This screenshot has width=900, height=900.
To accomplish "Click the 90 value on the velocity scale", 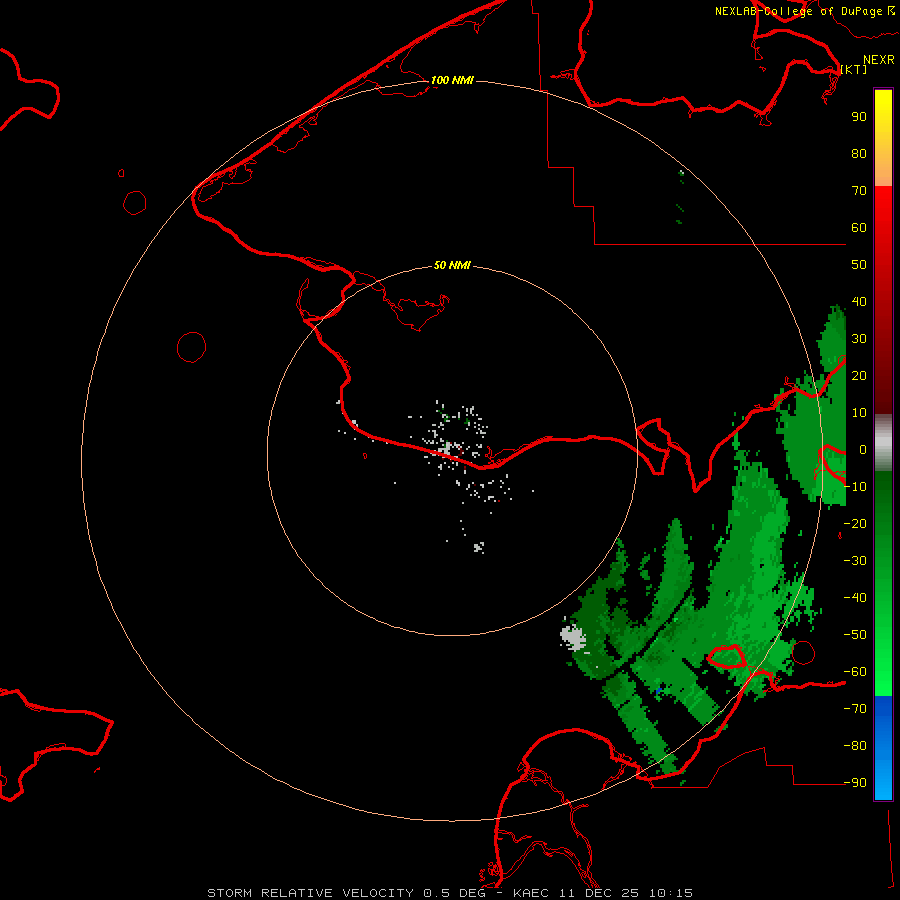I will (859, 117).
